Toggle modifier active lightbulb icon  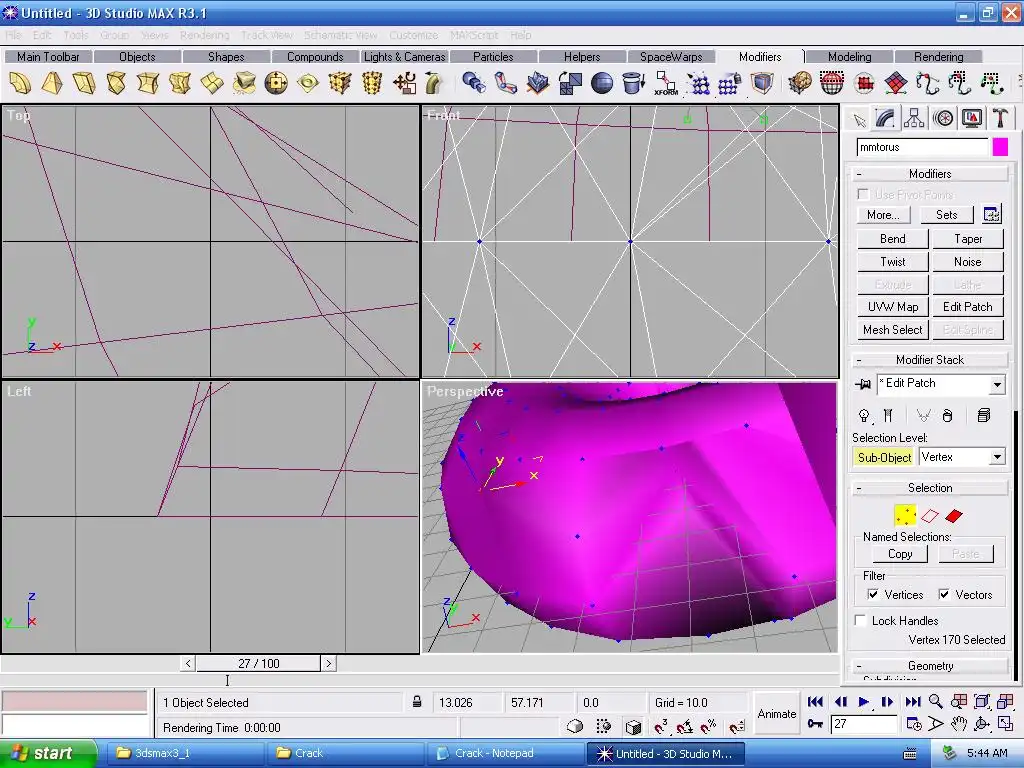pyautogui.click(x=864, y=415)
